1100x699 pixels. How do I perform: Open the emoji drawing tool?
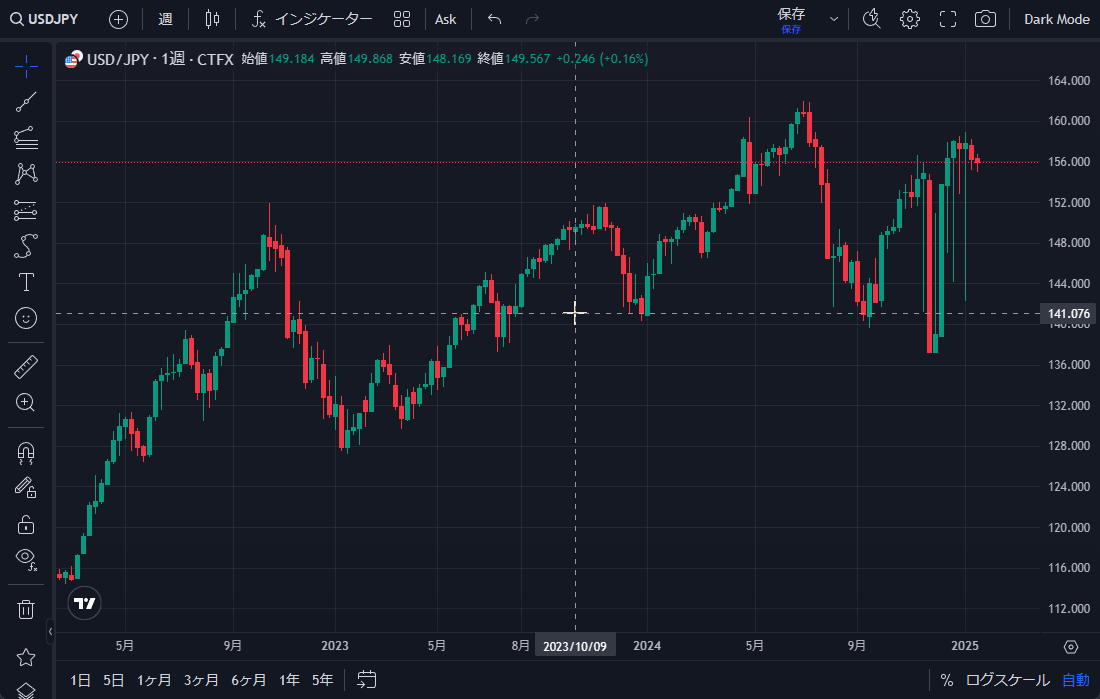[26, 318]
